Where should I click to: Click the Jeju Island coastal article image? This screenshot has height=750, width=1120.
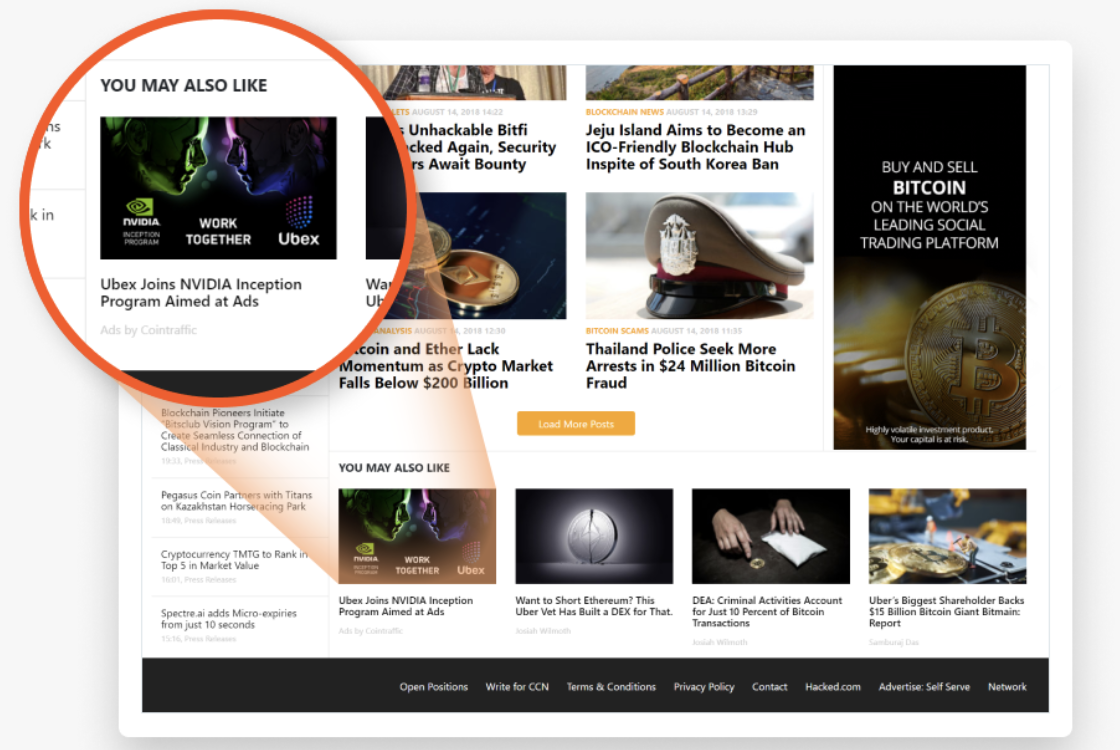pos(699,83)
